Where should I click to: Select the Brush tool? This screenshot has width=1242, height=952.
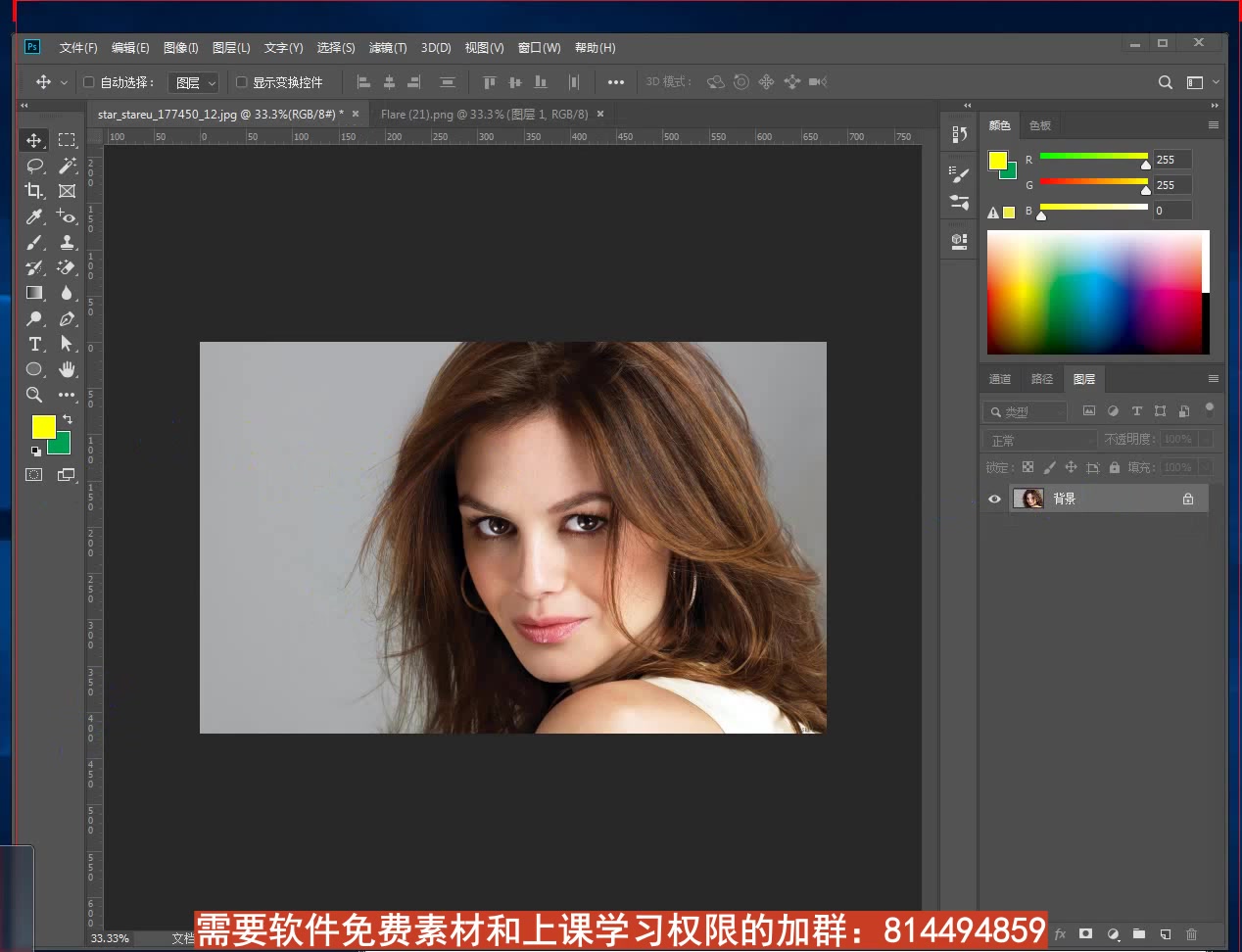pos(33,242)
